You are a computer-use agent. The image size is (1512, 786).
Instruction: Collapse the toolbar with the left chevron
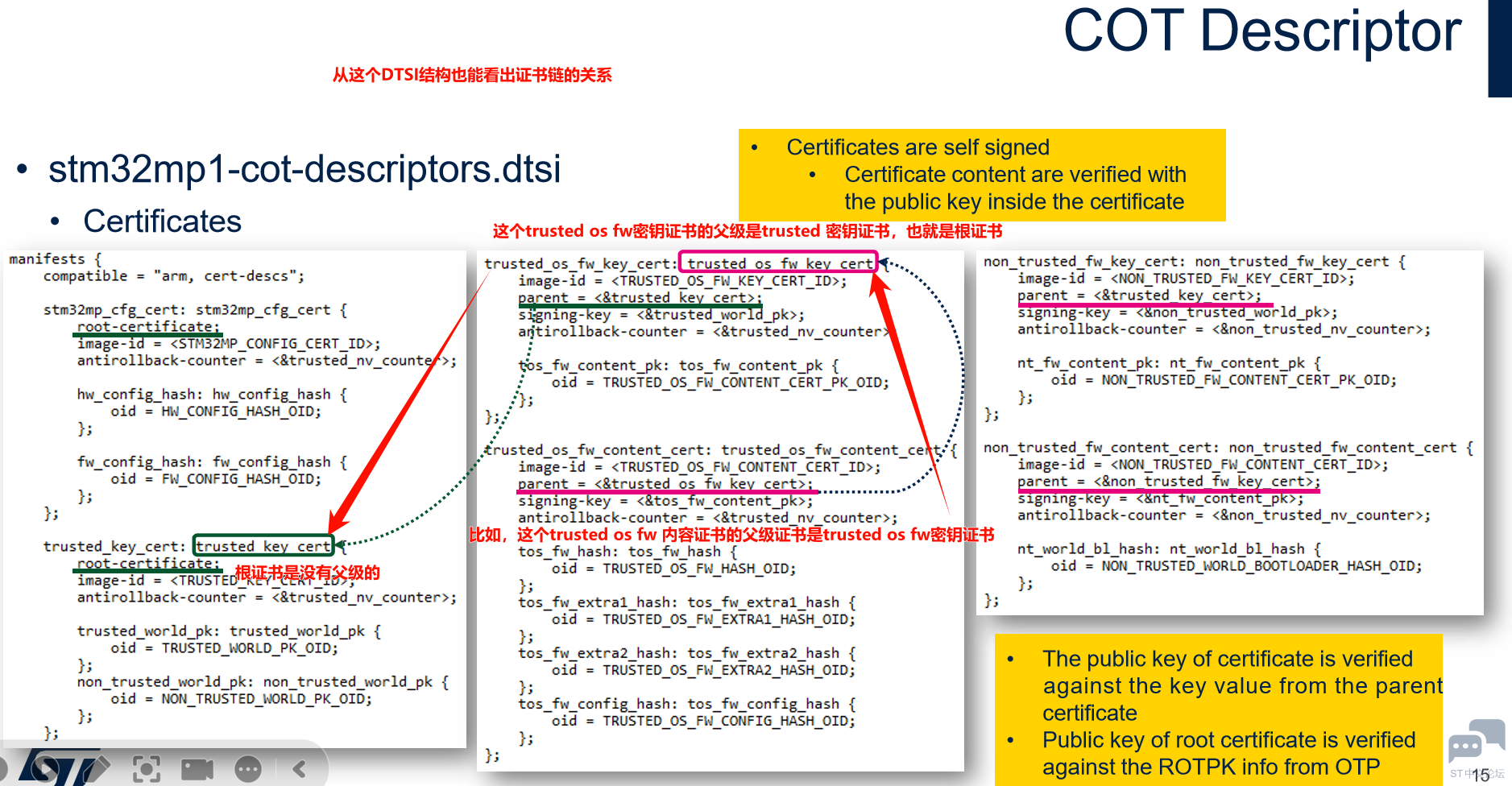pyautogui.click(x=299, y=769)
